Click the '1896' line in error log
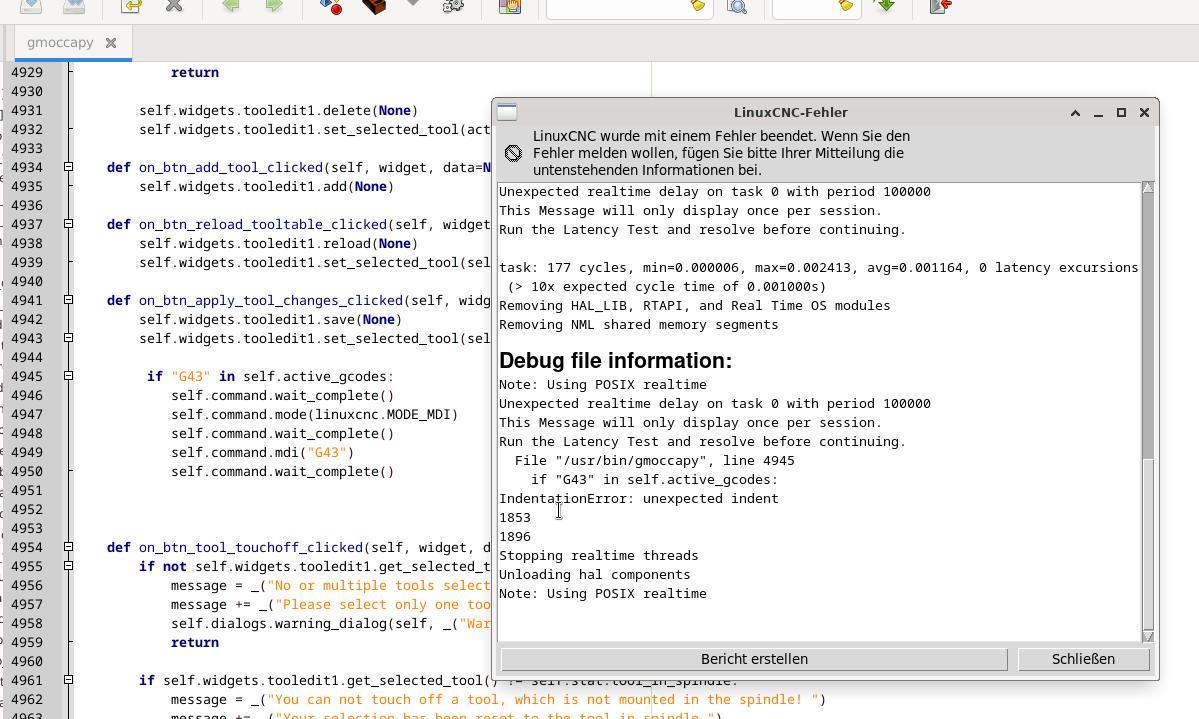The height and width of the screenshot is (719, 1199). click(x=515, y=537)
